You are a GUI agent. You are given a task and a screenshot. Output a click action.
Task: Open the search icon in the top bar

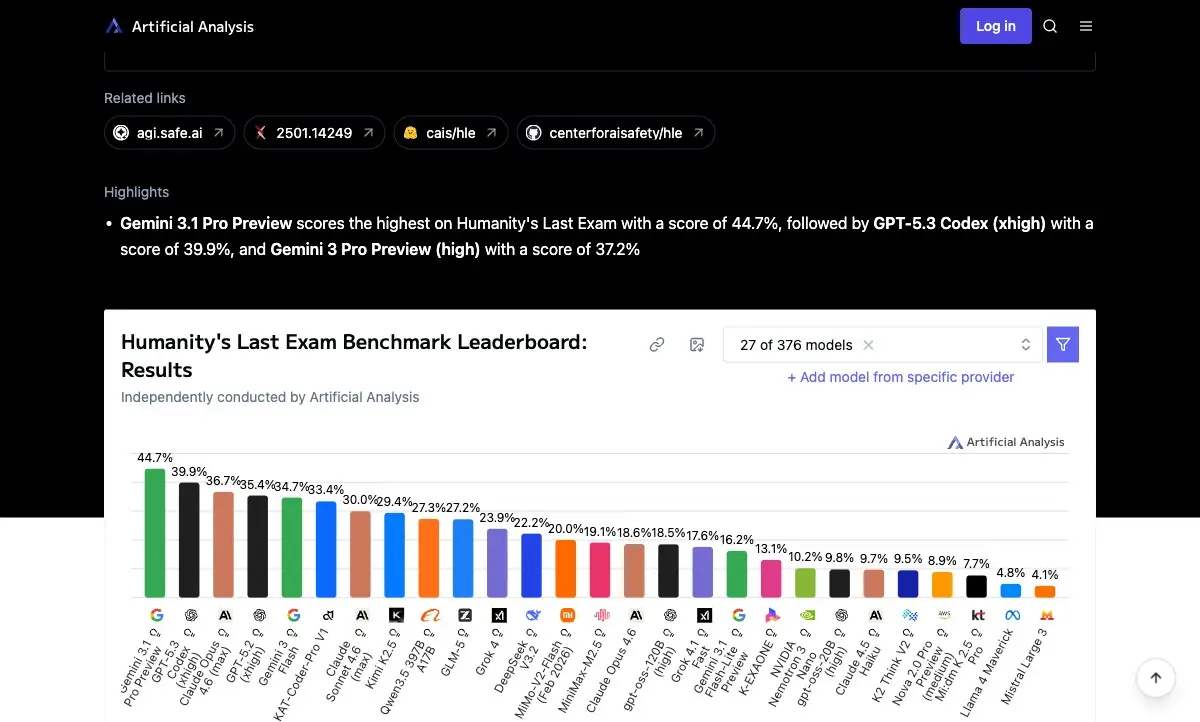coord(1050,26)
